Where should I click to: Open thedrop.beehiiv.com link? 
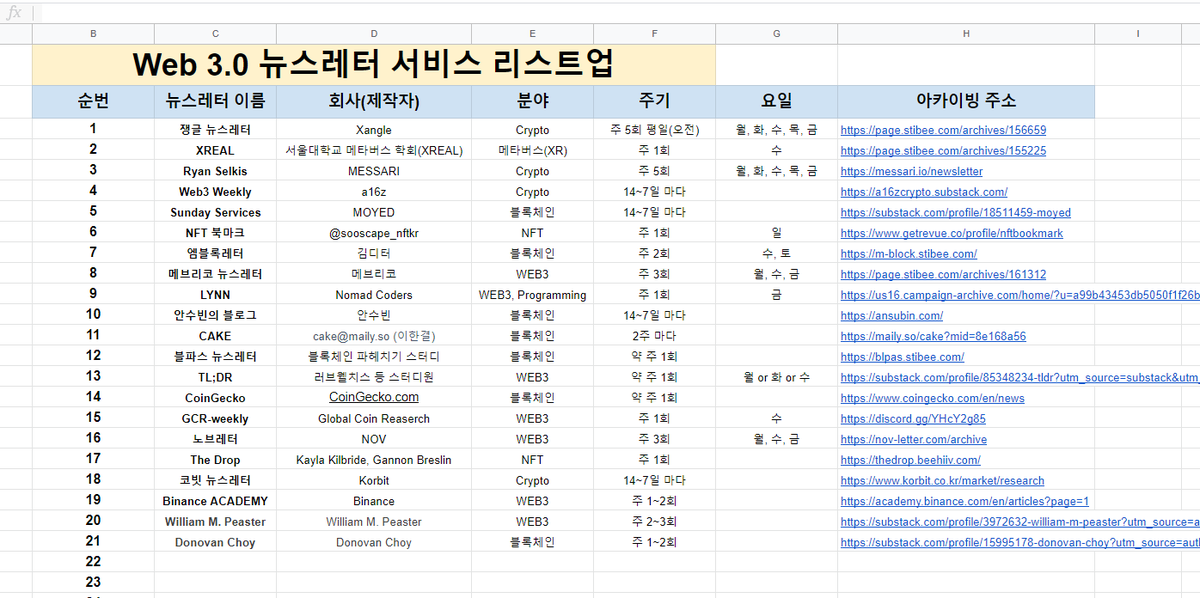click(x=910, y=460)
